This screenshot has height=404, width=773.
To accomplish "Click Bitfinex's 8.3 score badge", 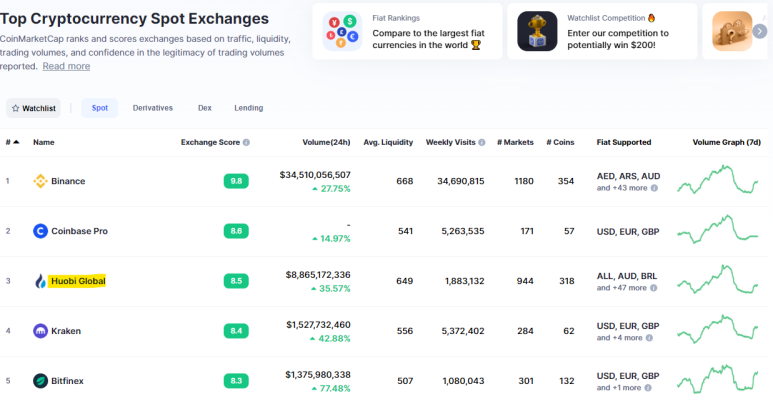I will 236,381.
